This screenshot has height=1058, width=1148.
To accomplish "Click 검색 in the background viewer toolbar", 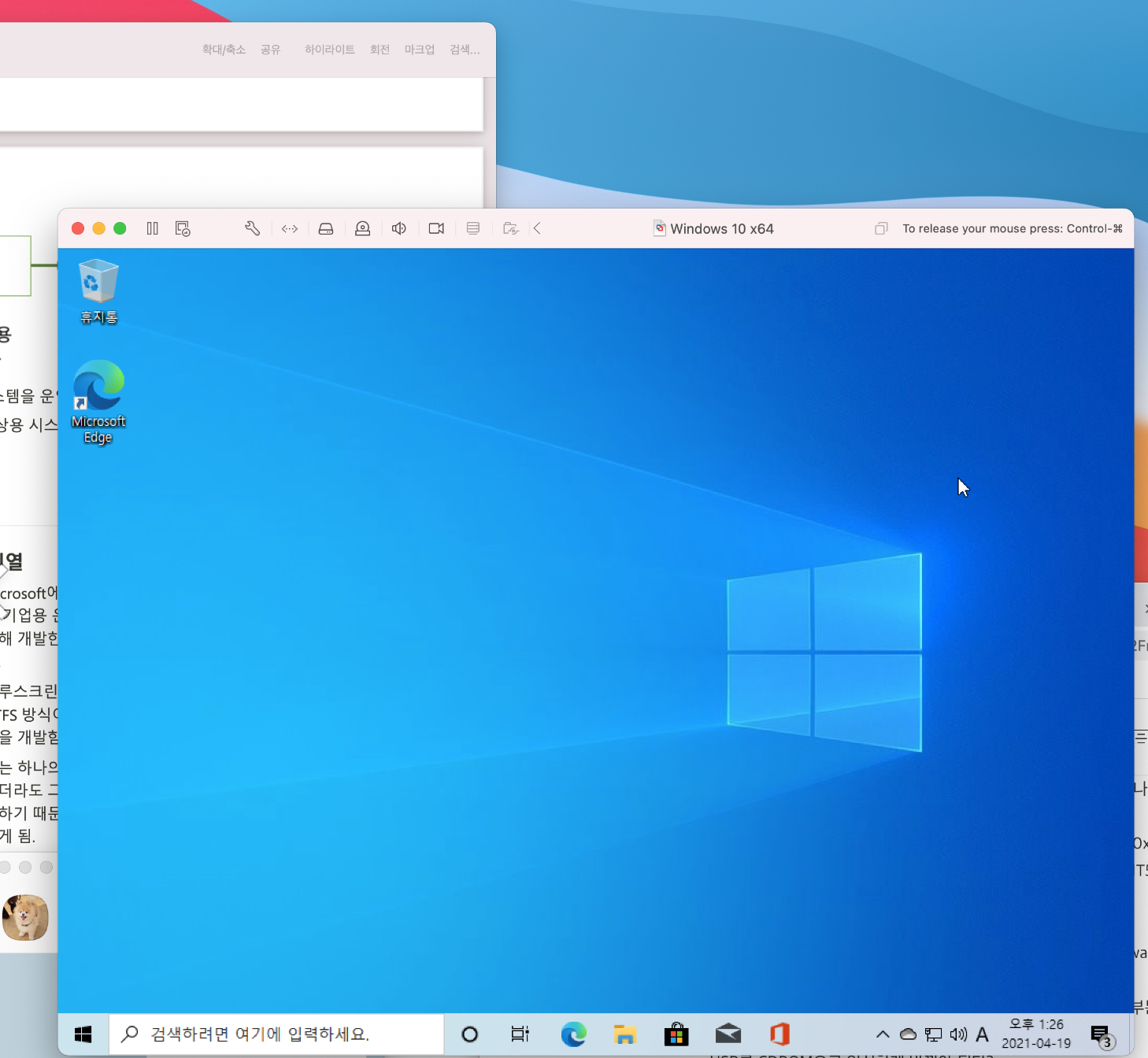I will [465, 50].
